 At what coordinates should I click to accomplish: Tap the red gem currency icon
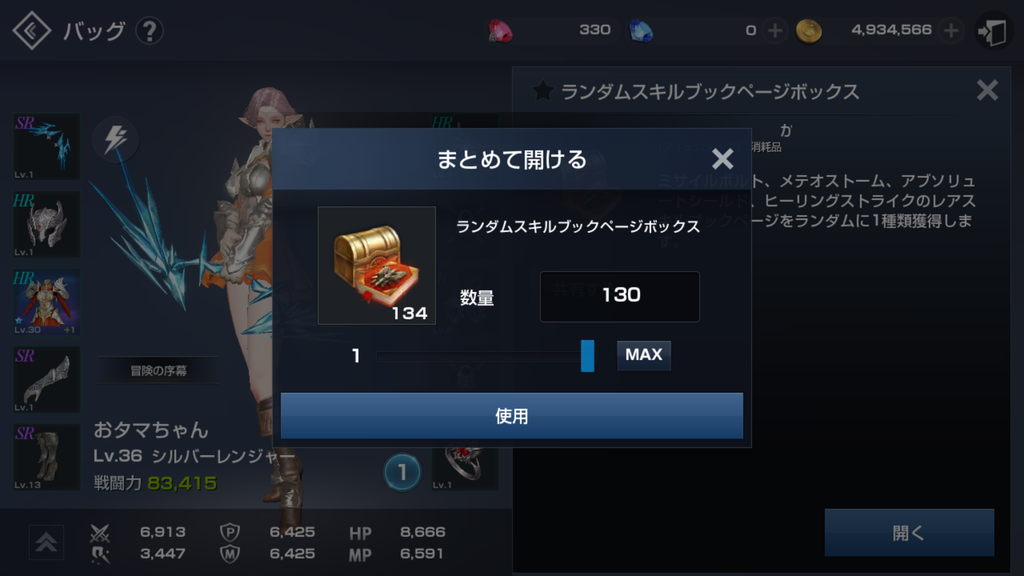[500, 31]
